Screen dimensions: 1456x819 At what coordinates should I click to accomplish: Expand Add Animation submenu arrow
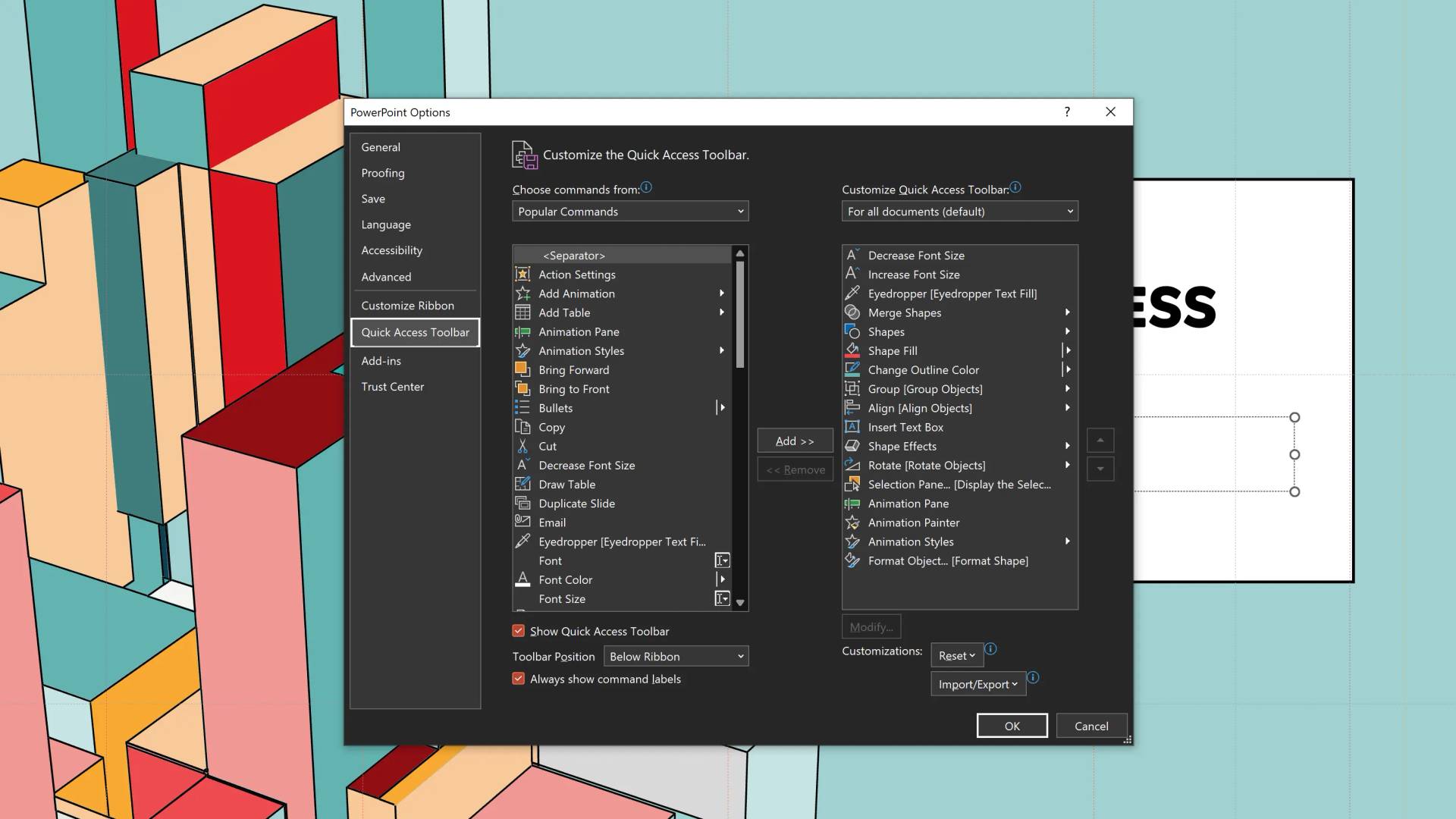tap(722, 293)
